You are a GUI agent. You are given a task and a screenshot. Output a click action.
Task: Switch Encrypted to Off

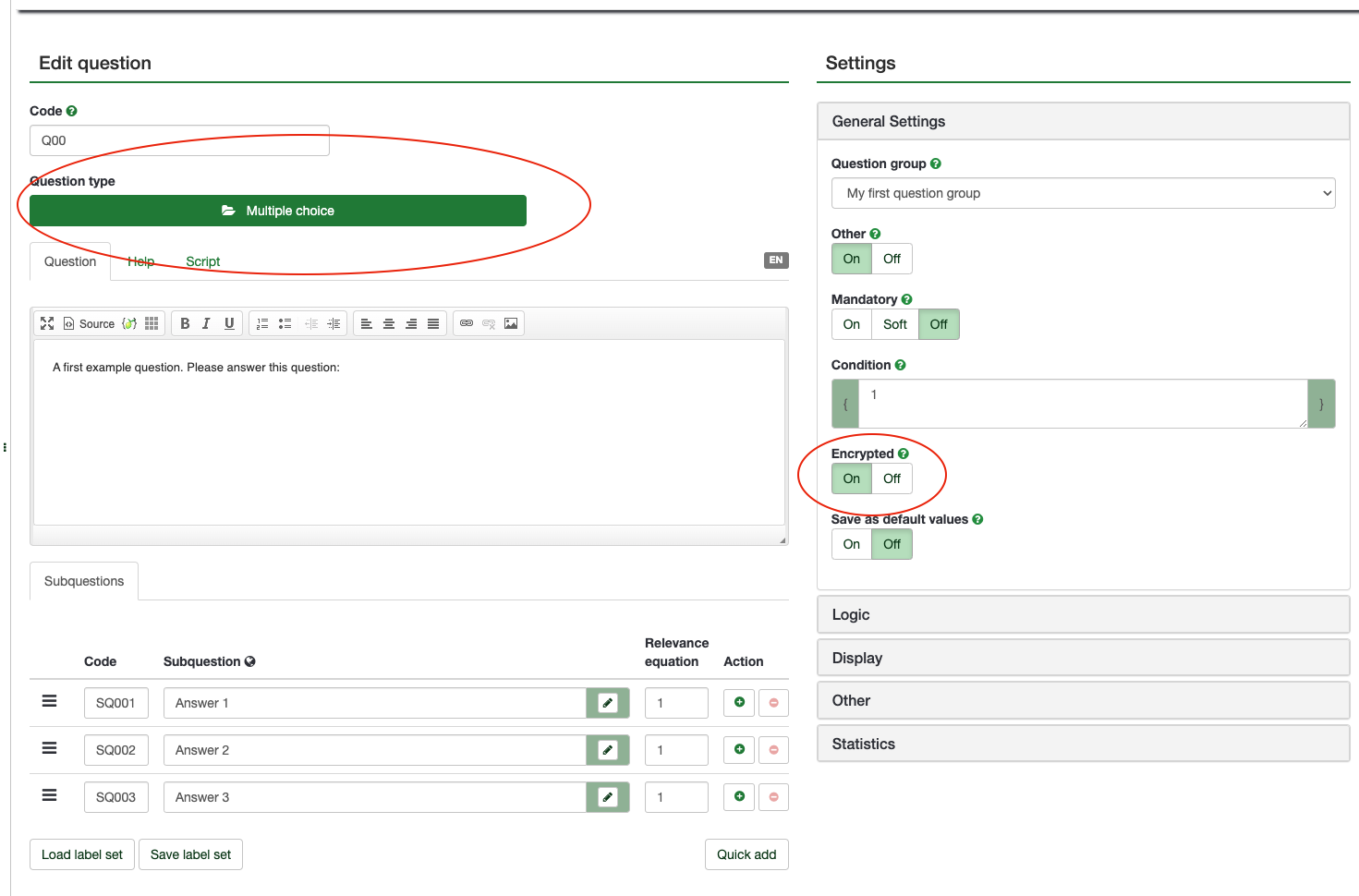892,478
